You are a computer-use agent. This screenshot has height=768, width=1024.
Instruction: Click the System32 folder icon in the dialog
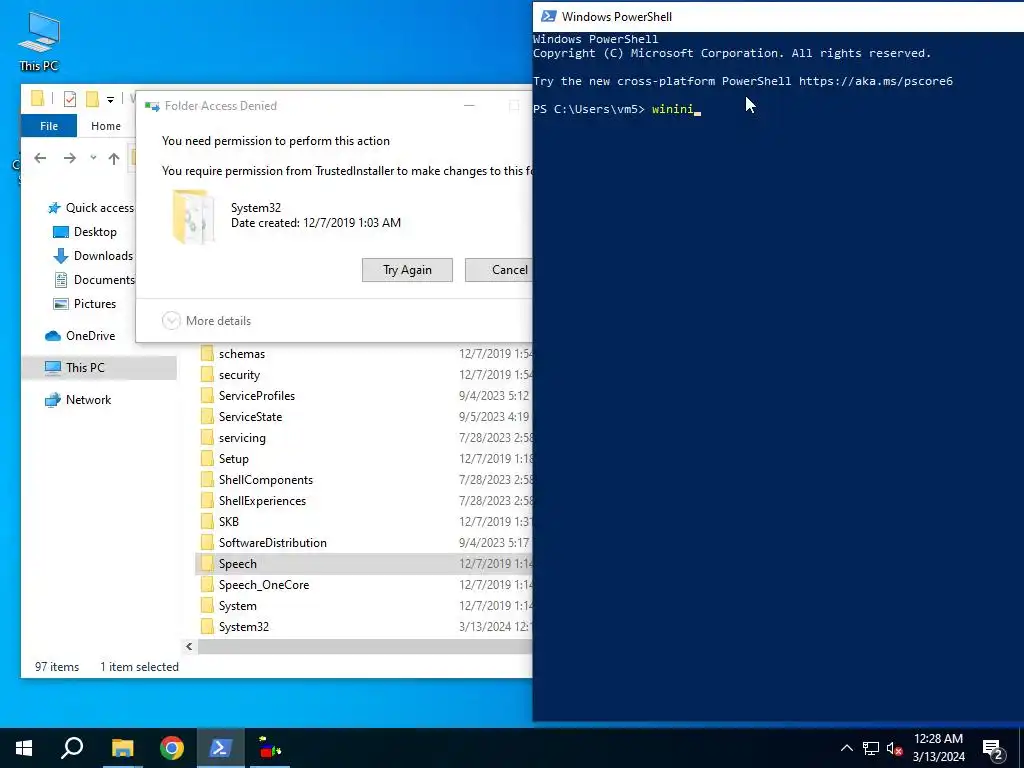(193, 216)
